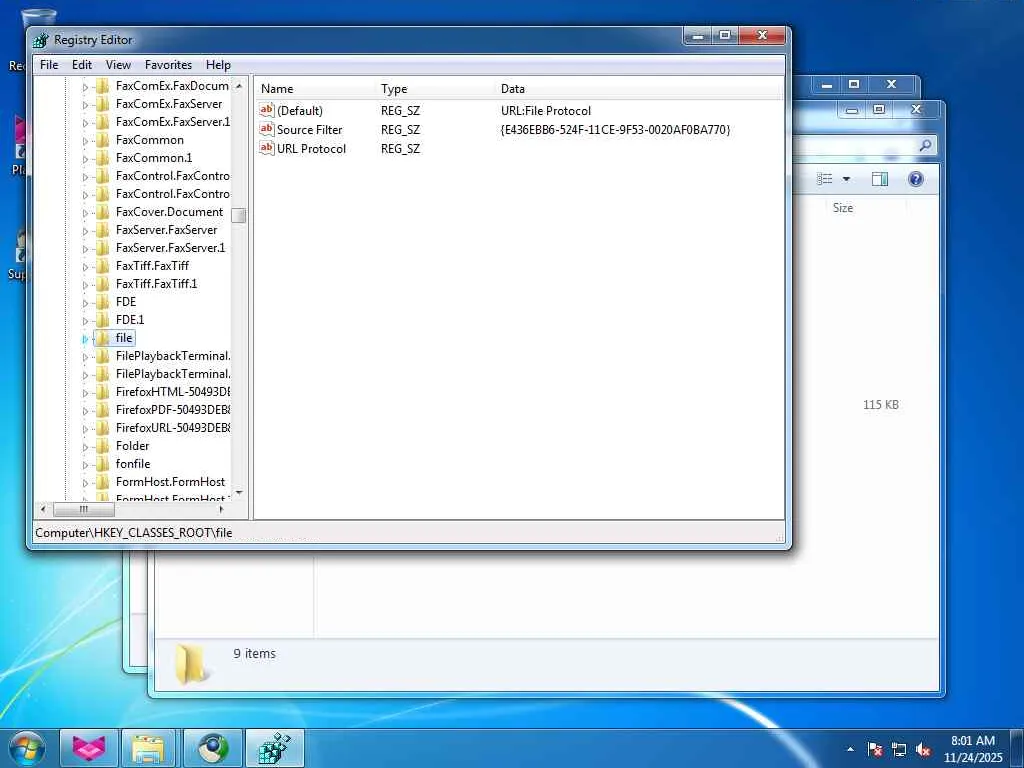Screen dimensions: 1024x768
Task: Select the FaxComEx.FaxServer.1 tree key
Action: click(x=172, y=122)
